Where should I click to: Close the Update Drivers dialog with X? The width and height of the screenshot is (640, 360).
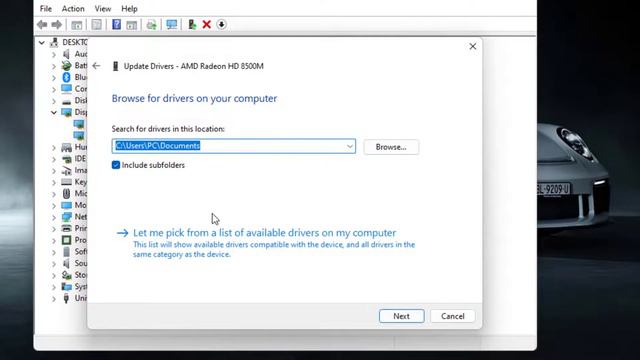(x=473, y=47)
